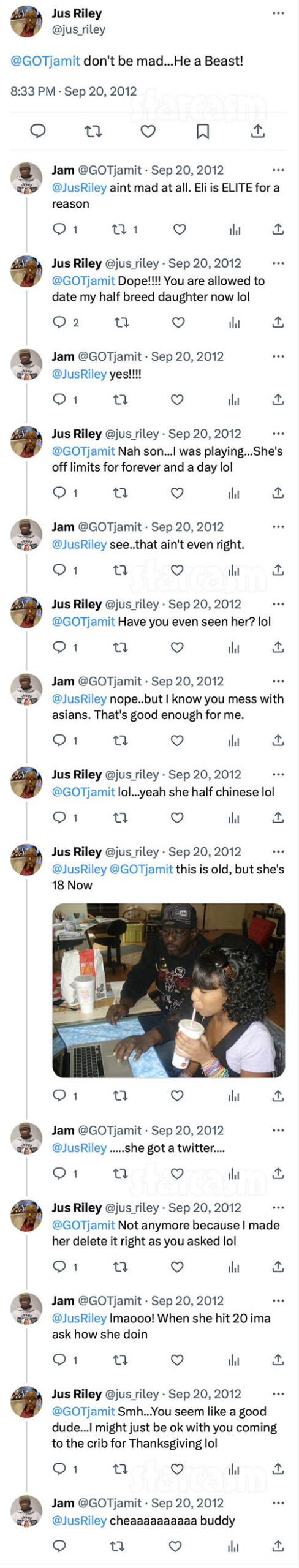Share the main tweet via upload icon
Image resolution: width=299 pixels, height=1568 pixels.
(x=258, y=131)
